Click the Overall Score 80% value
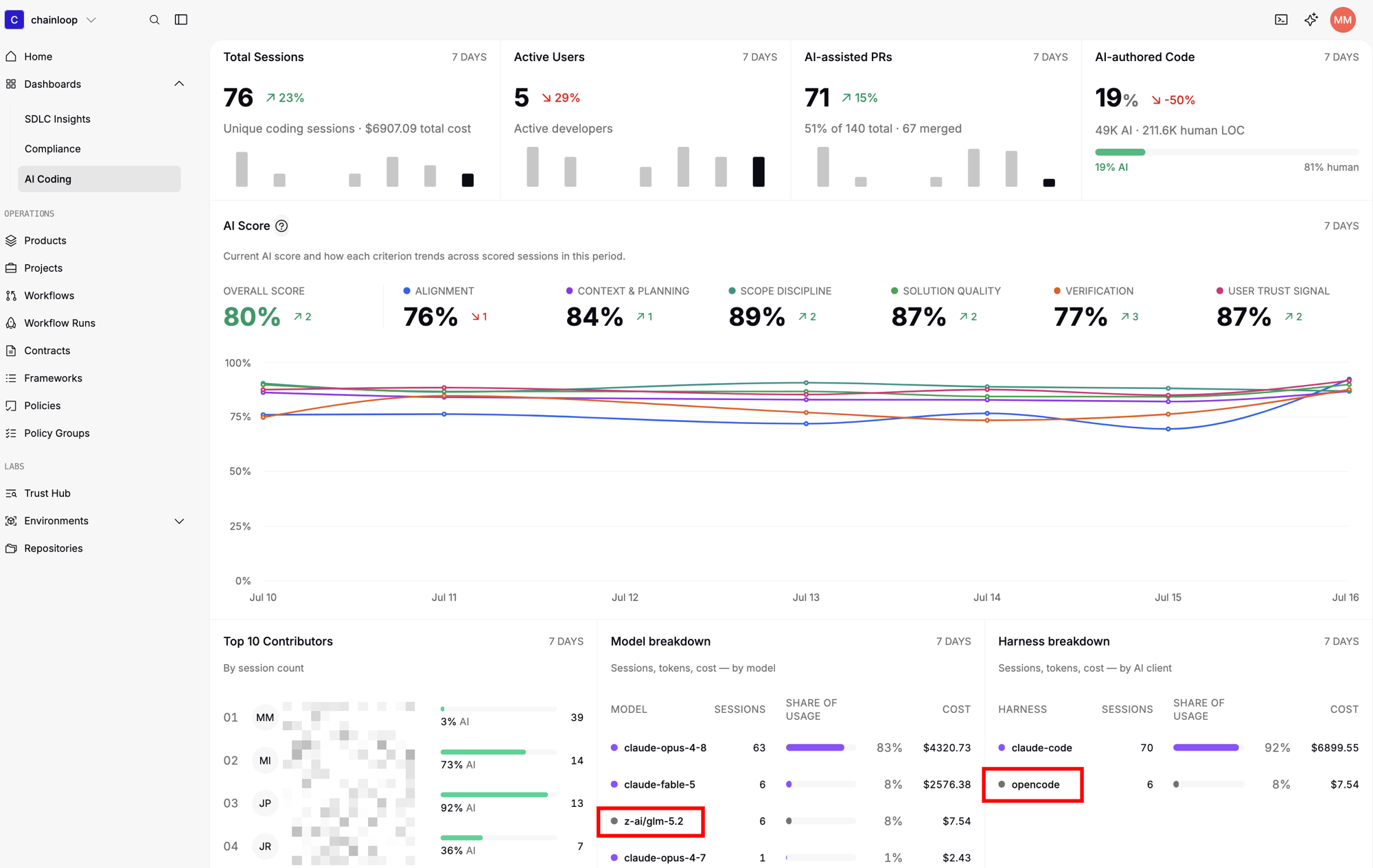Screen dimensions: 1373x868 pos(252,316)
